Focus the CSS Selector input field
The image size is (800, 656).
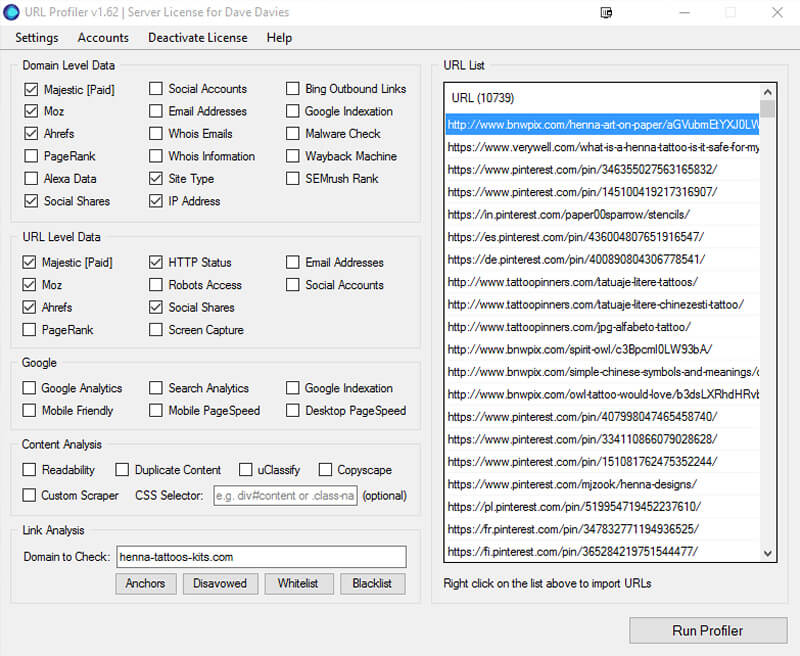coord(285,495)
